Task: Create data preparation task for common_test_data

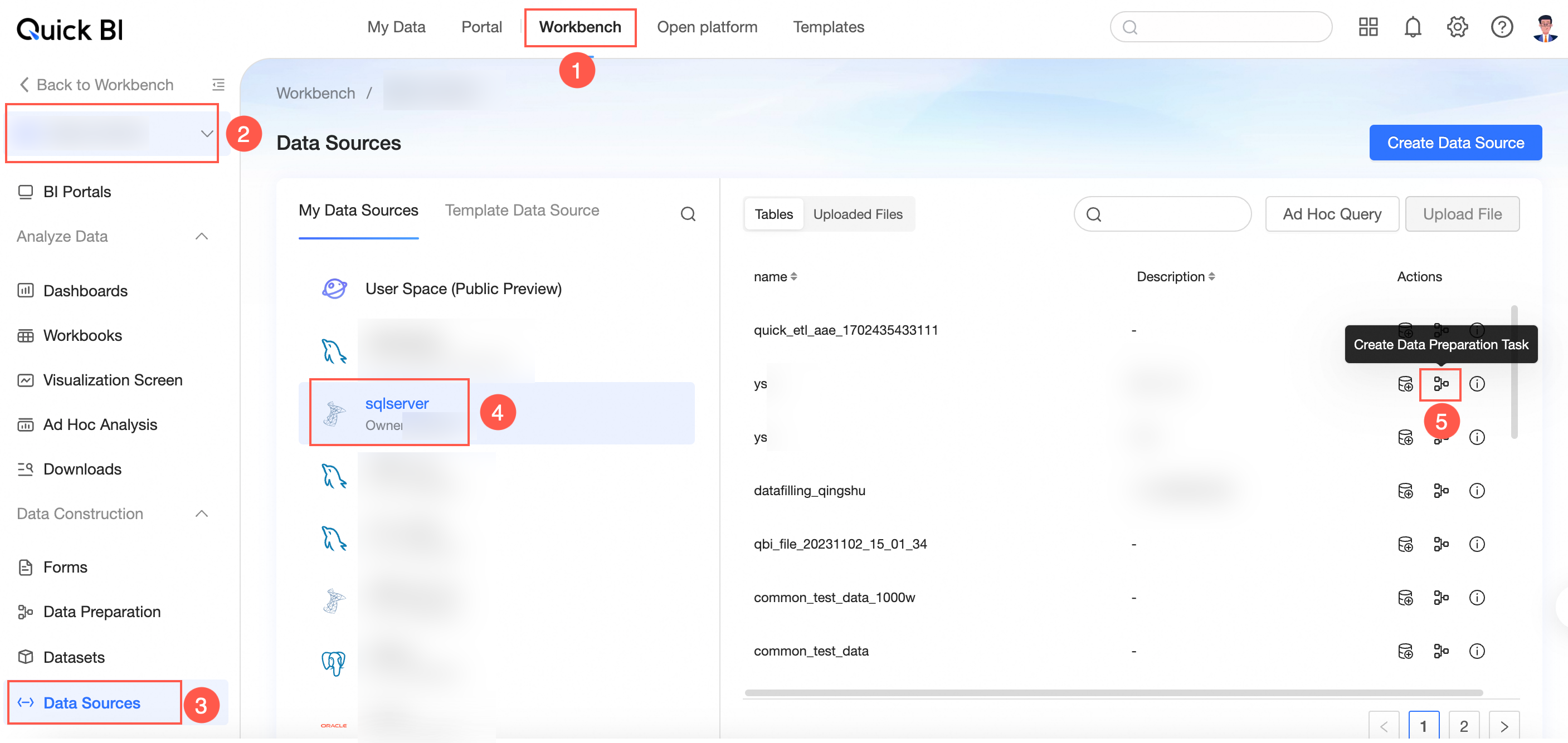Action: [1441, 651]
